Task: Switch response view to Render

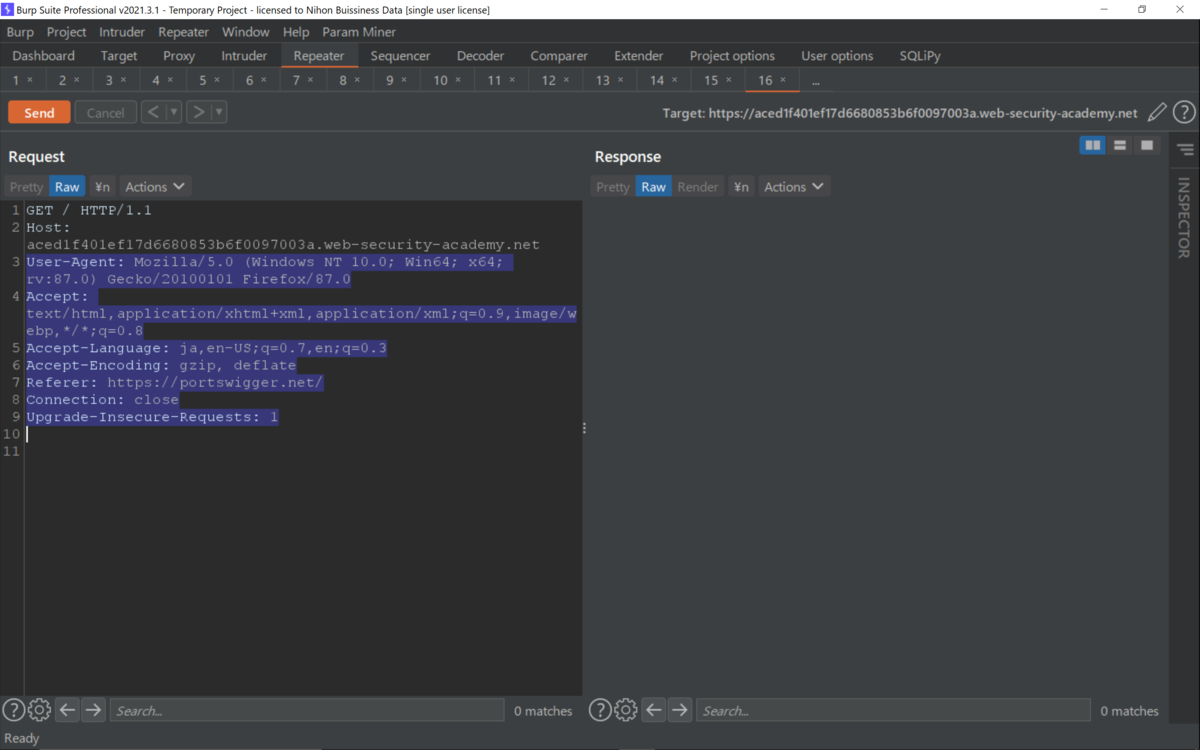Action: pos(698,187)
